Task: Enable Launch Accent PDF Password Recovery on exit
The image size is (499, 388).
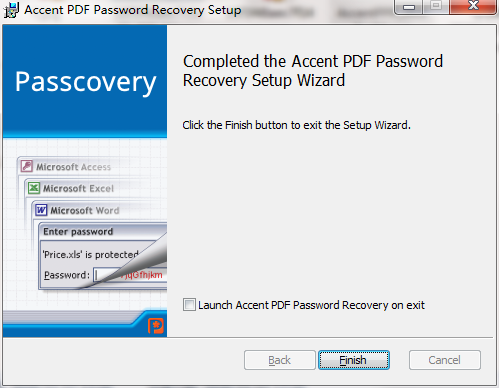Action: [189, 305]
